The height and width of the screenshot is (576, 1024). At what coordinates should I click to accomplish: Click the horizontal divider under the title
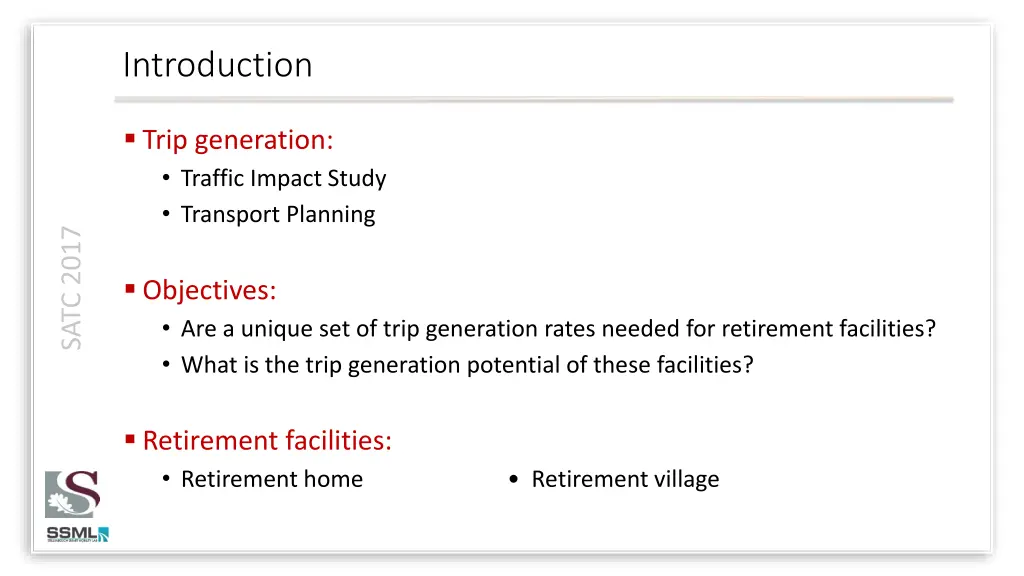coord(534,99)
